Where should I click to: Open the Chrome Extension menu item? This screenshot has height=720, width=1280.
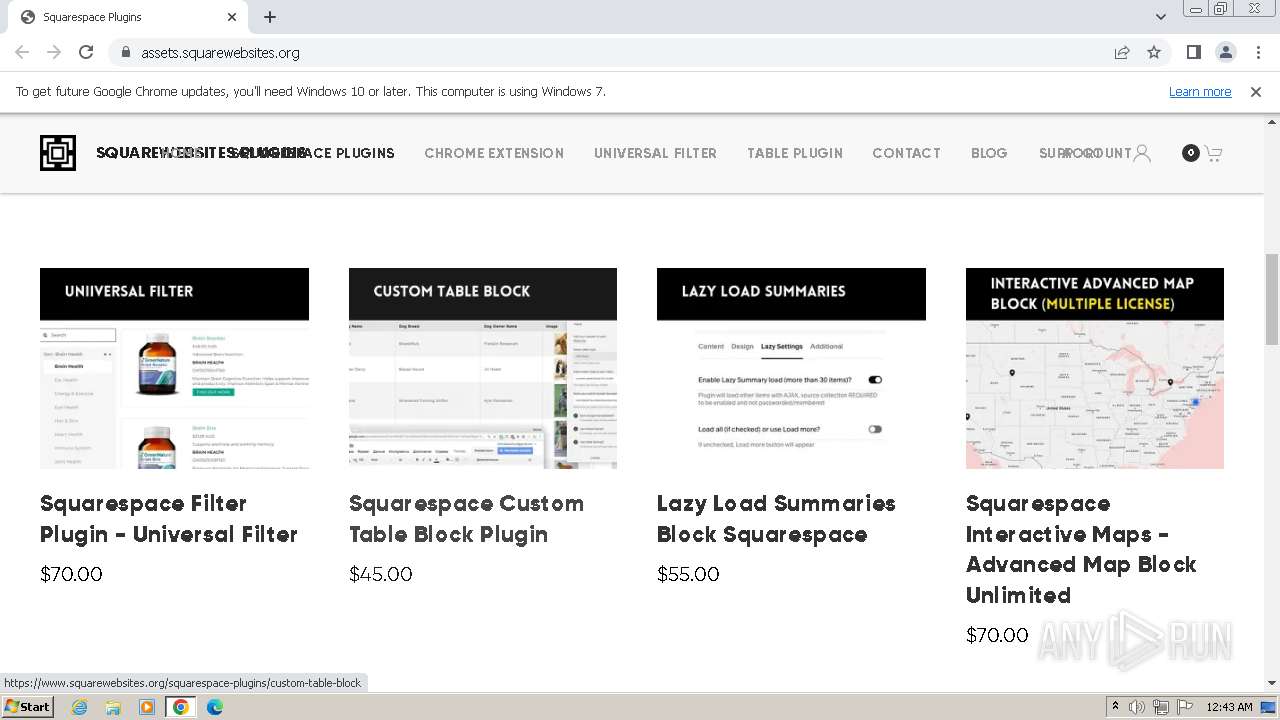click(494, 153)
